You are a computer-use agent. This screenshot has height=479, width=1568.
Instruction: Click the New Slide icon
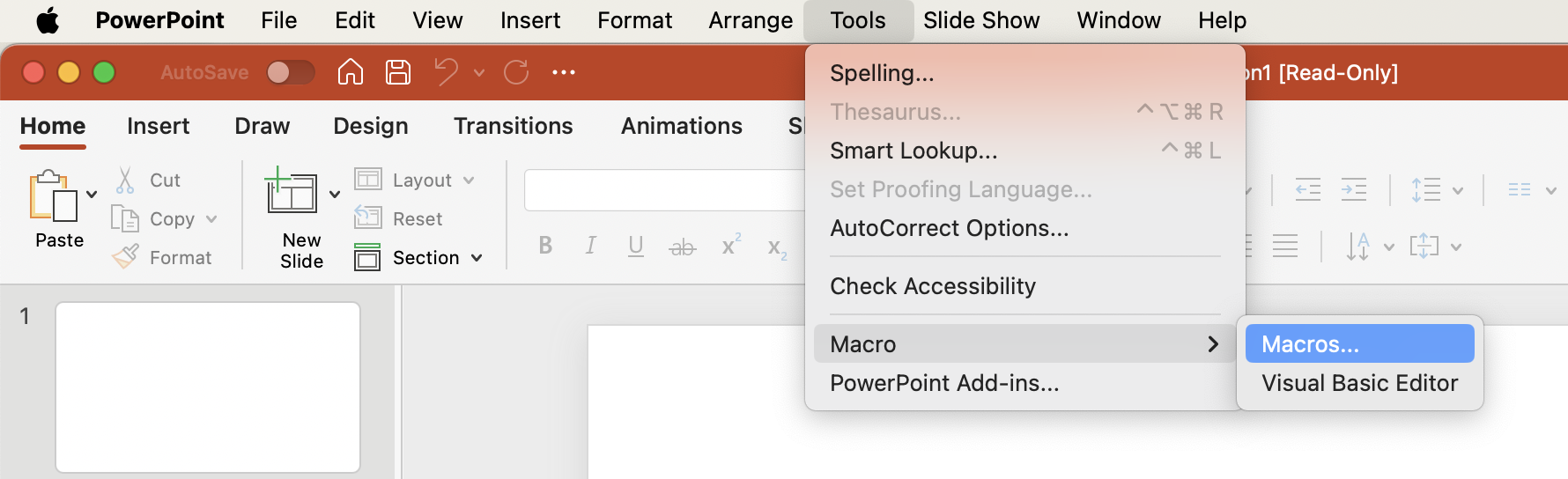[x=292, y=191]
